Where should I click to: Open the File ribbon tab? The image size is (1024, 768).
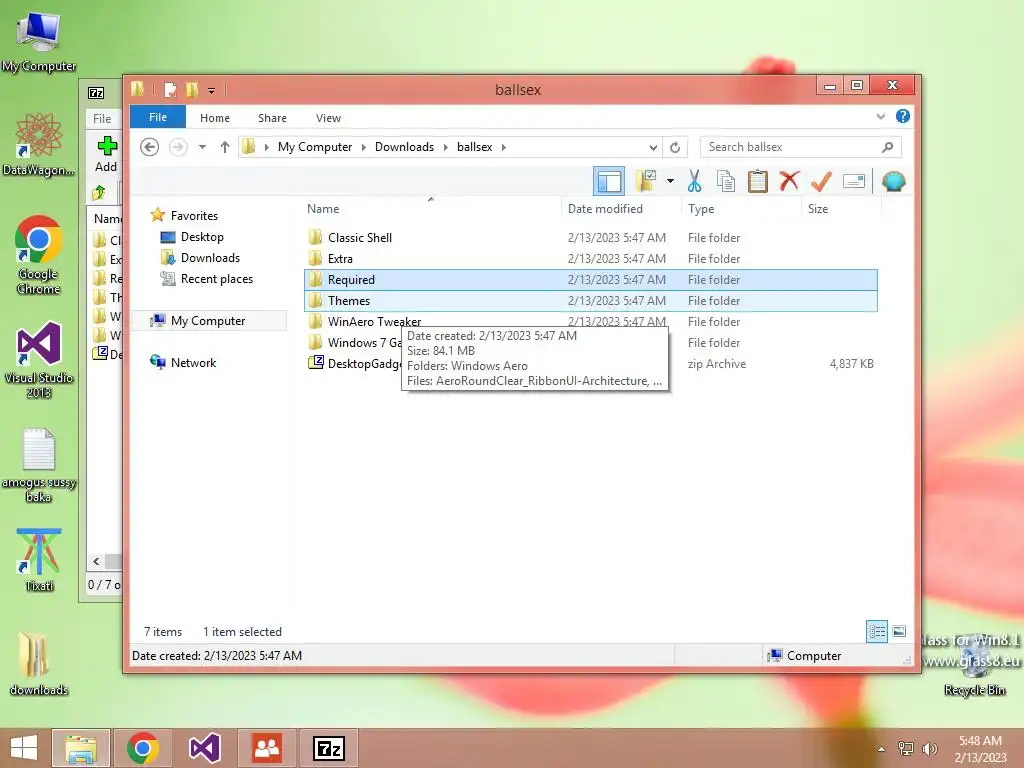pyautogui.click(x=158, y=117)
